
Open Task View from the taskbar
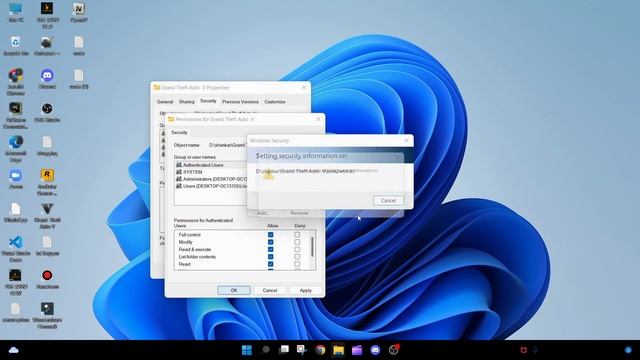[x=284, y=350]
